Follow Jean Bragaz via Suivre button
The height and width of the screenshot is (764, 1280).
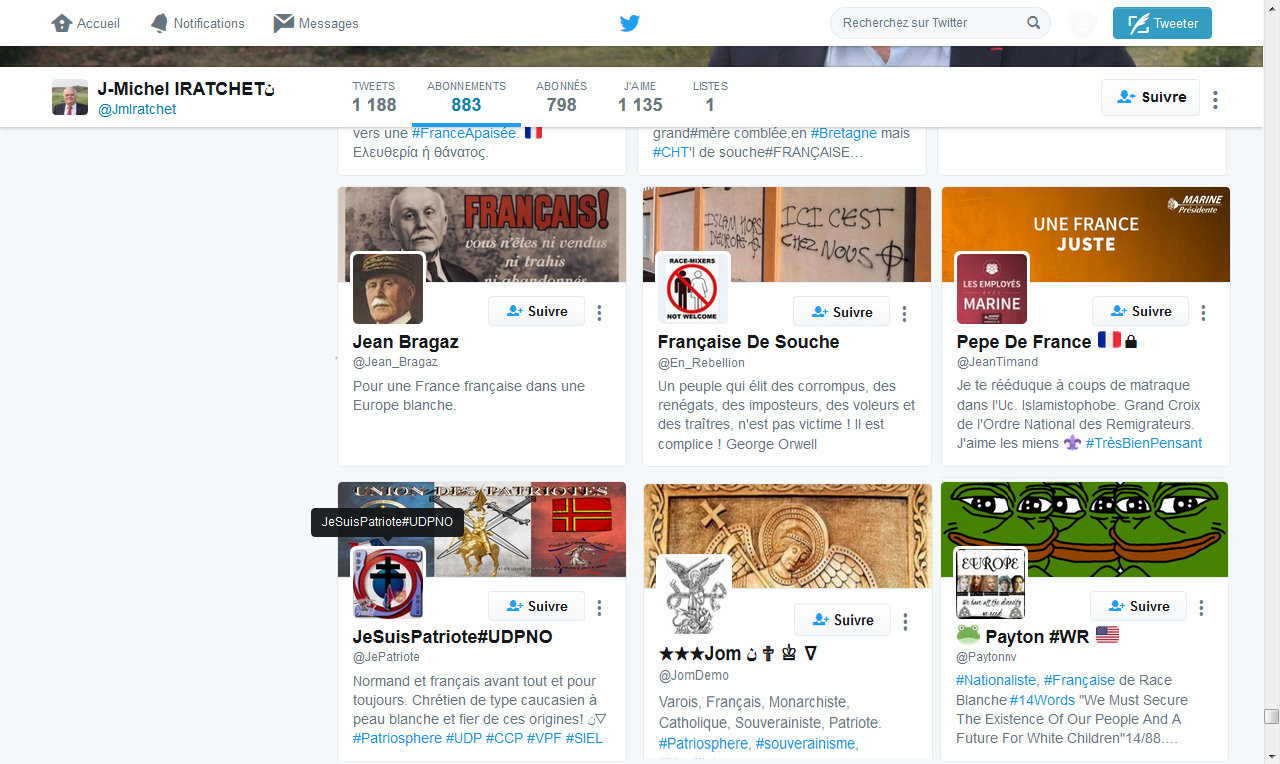(536, 311)
